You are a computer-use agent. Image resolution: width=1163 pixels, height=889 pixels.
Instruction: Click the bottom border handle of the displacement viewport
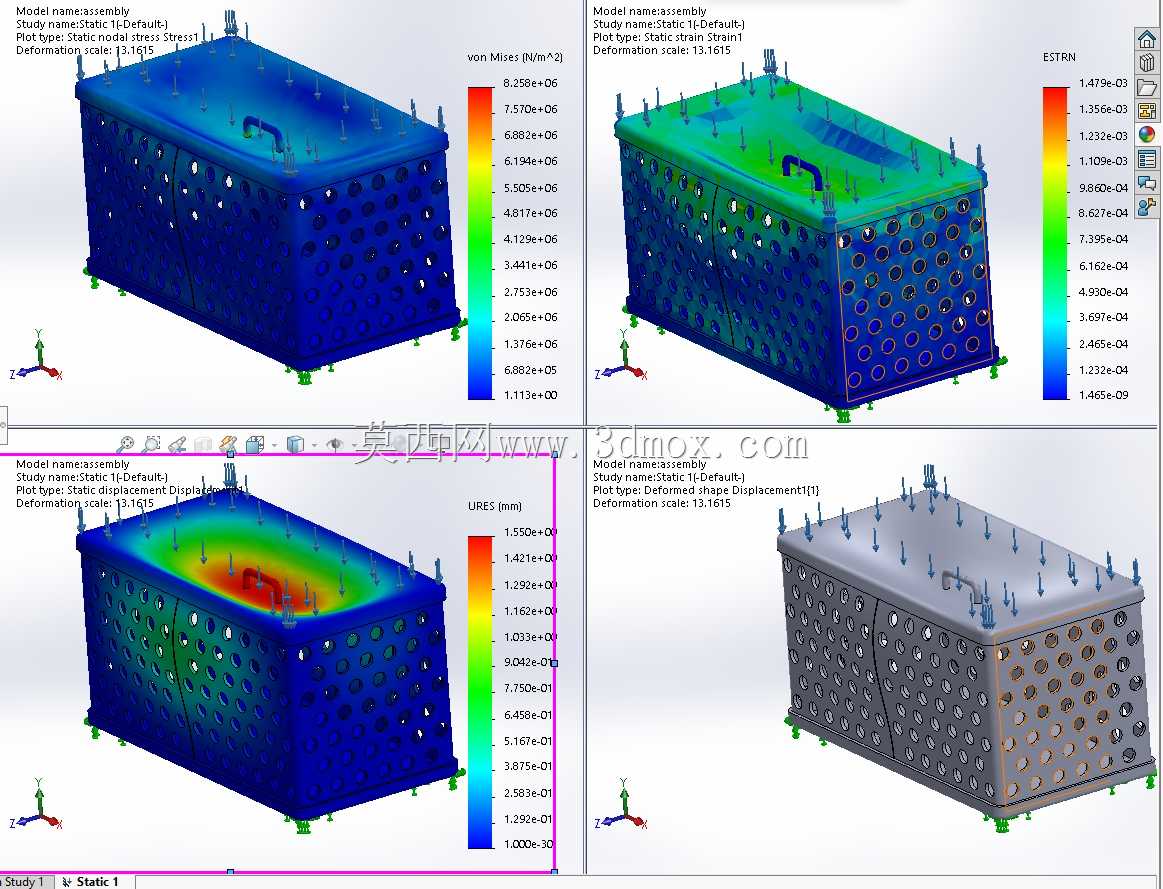(231, 872)
